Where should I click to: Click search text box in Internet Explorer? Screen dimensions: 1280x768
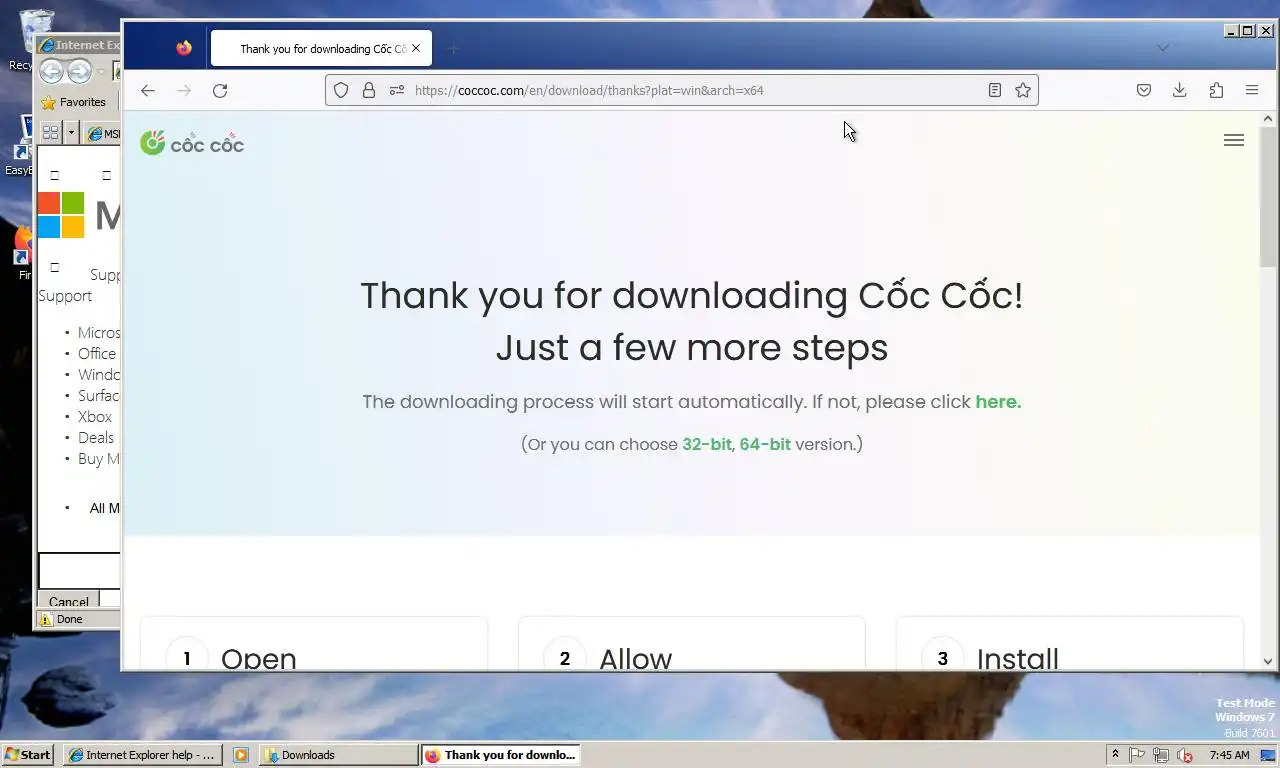[79, 570]
